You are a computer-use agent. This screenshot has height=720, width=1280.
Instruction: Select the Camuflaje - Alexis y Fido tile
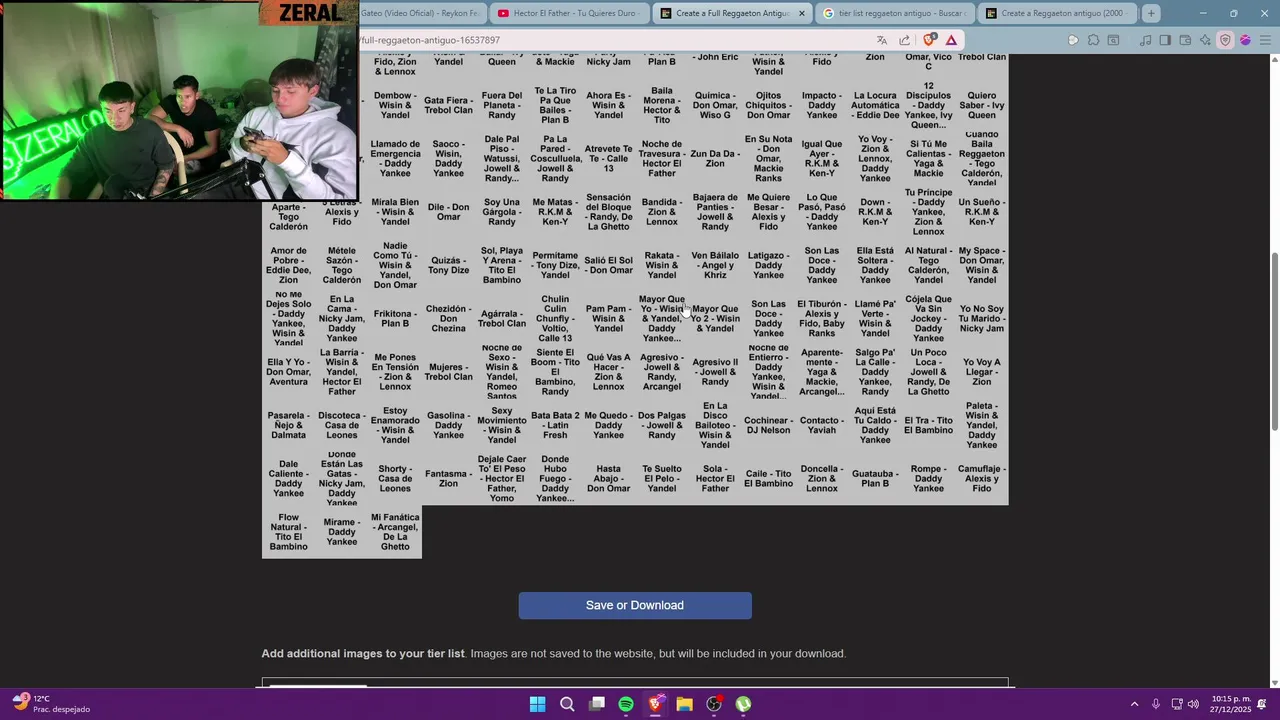click(x=982, y=479)
